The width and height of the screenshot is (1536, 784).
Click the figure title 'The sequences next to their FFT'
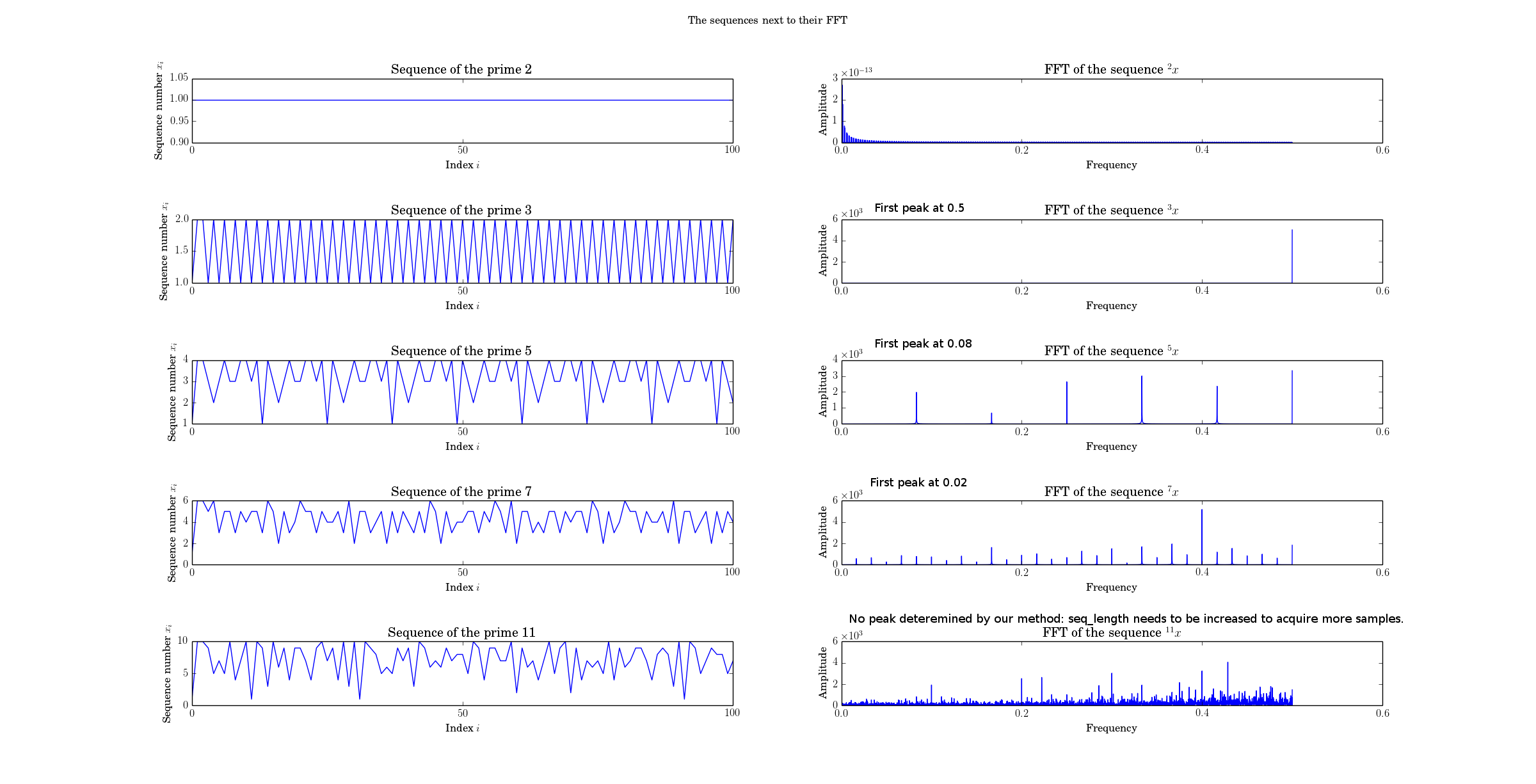[767, 20]
